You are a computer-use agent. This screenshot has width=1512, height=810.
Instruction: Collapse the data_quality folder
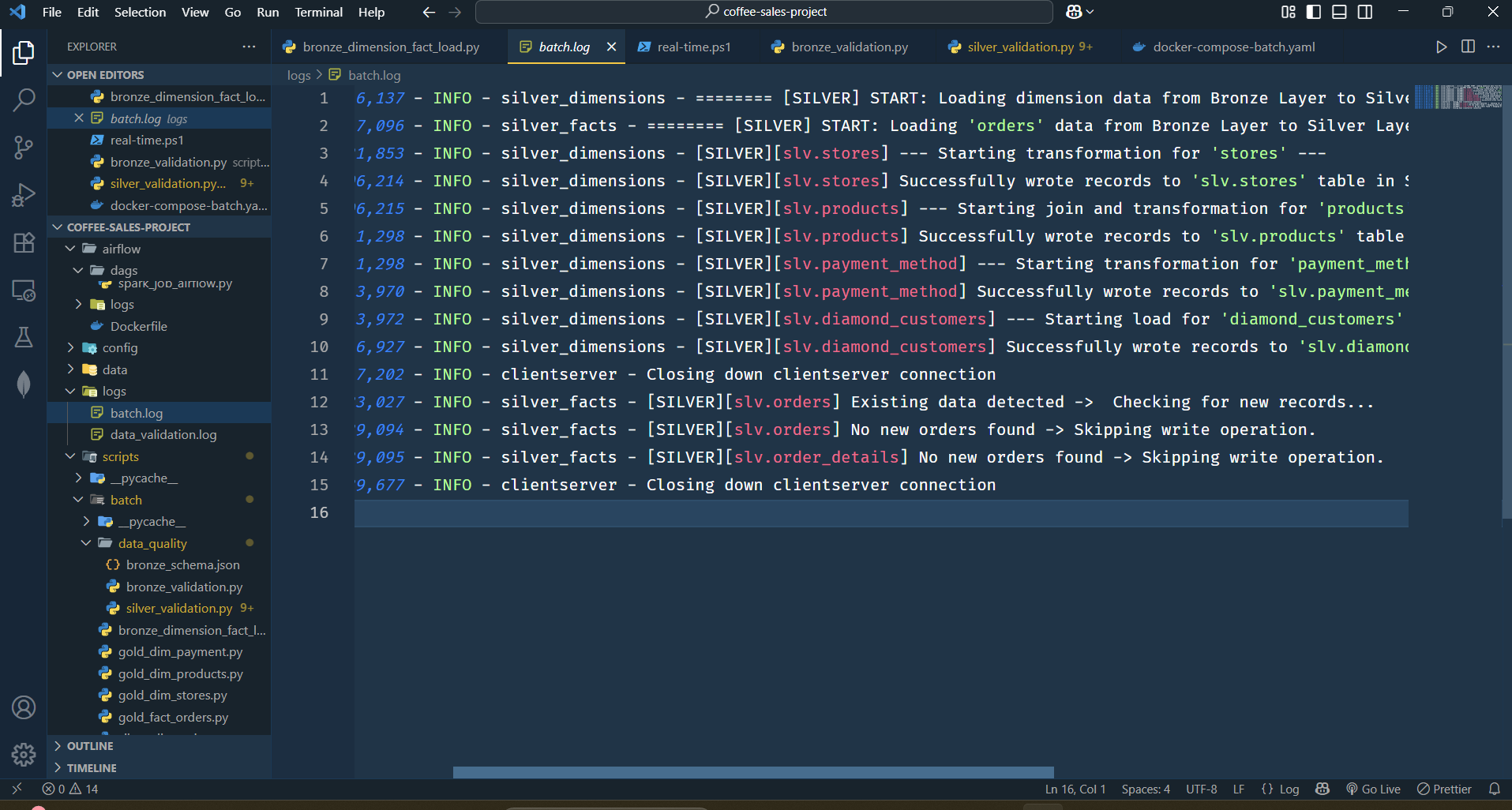(x=86, y=543)
